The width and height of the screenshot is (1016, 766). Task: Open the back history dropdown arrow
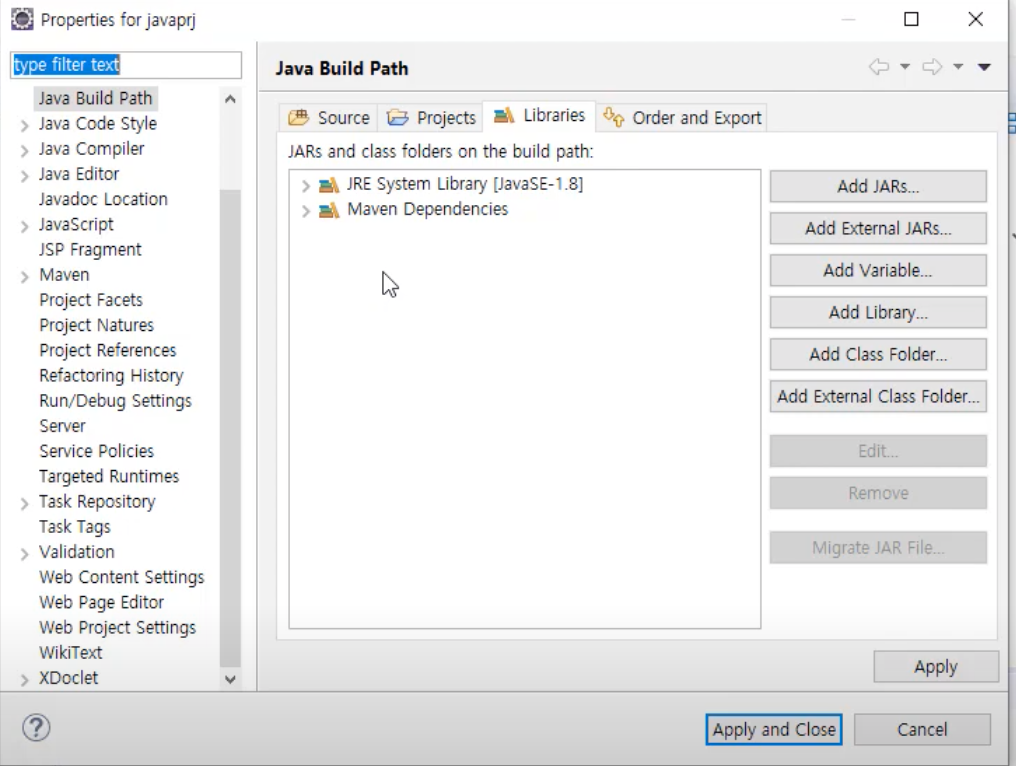click(x=905, y=67)
